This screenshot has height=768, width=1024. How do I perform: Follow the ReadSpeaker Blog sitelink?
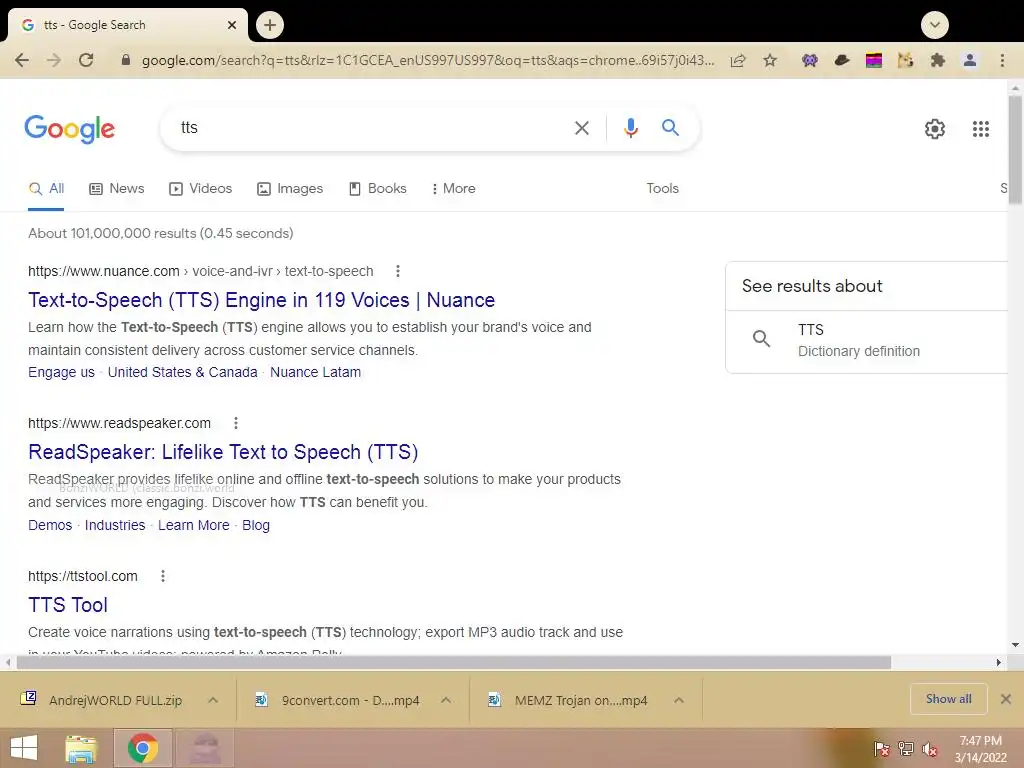[x=256, y=525]
